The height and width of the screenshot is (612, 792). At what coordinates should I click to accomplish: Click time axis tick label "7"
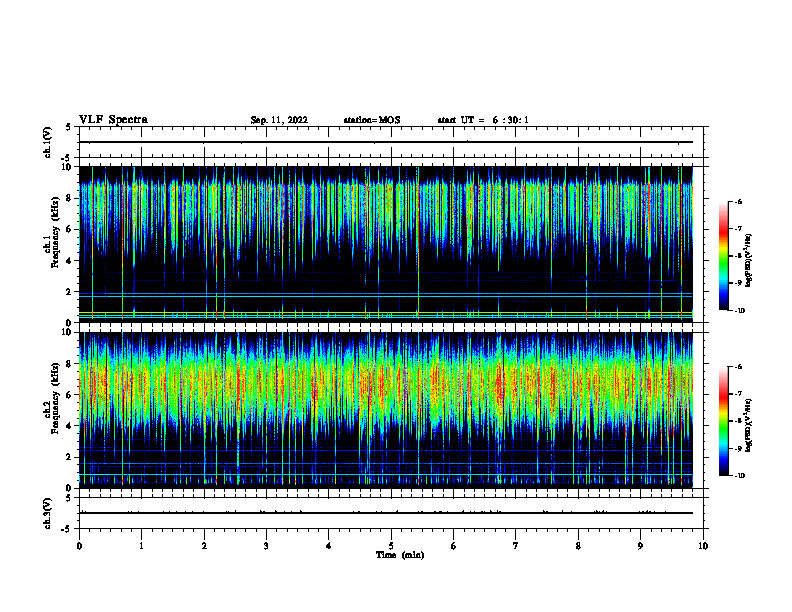[516, 546]
